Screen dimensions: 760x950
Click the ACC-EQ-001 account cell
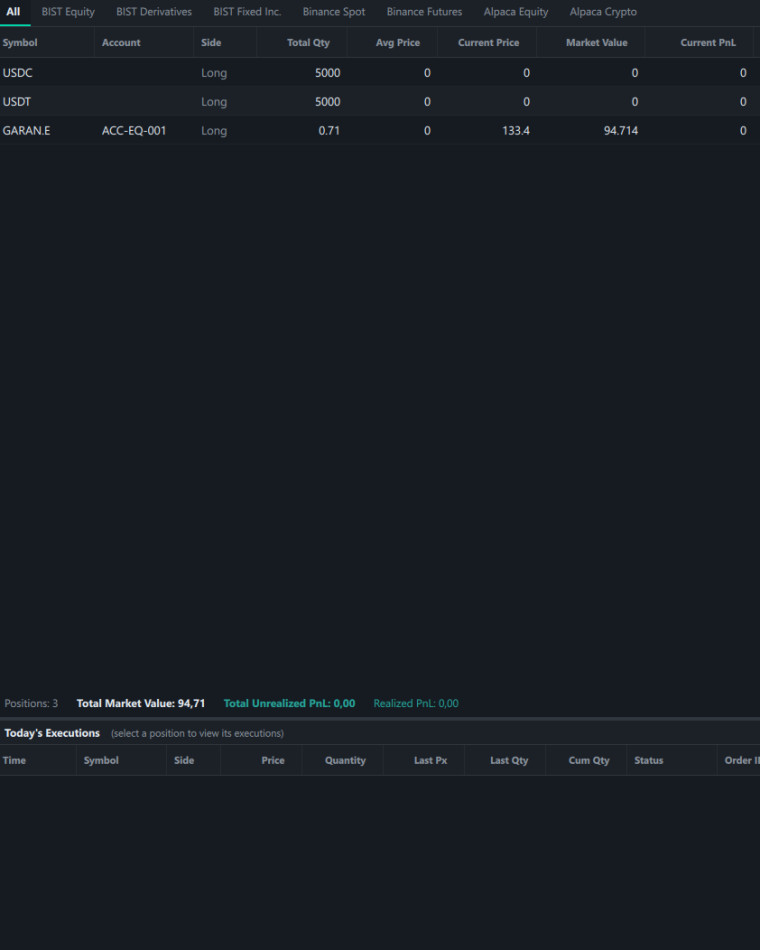[134, 131]
